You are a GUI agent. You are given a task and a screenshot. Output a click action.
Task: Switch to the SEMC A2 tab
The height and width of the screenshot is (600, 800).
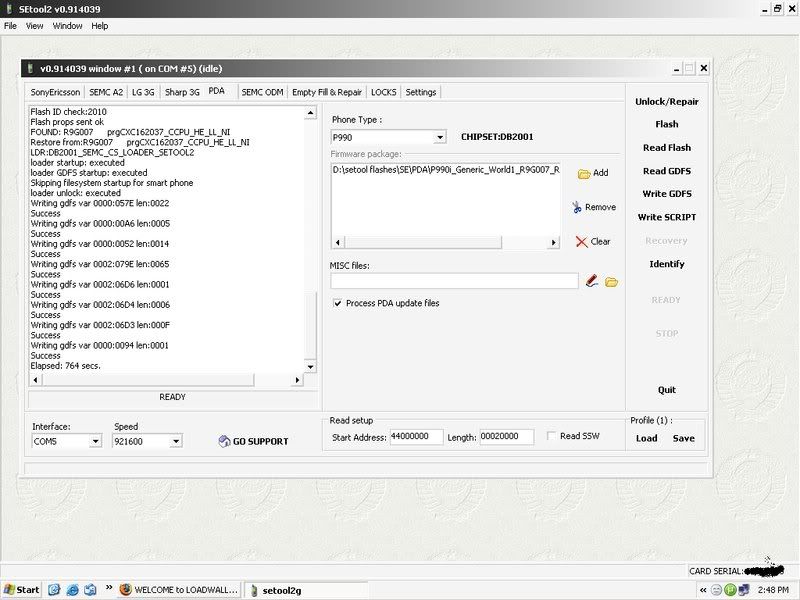coord(106,92)
